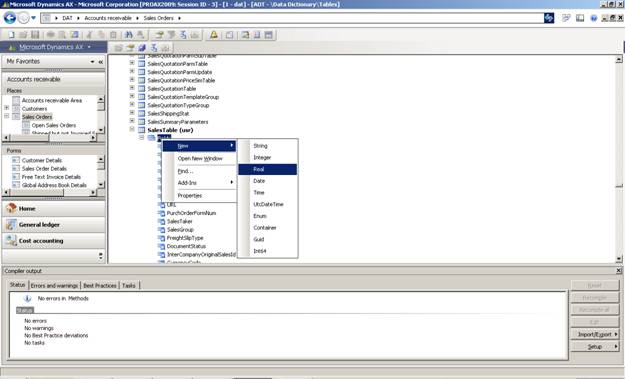This screenshot has height=379, width=625.
Task: Click the Home module house icon
Action: [11, 208]
